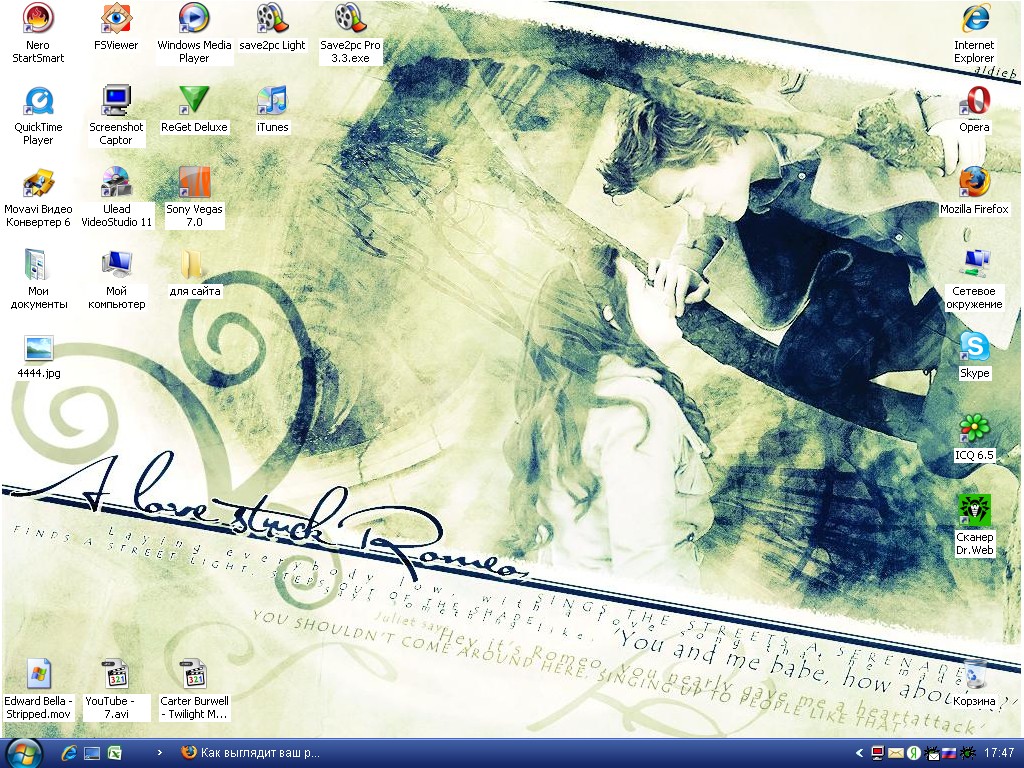Image resolution: width=1024 pixels, height=768 pixels.
Task: Click network connection tray icon
Action: (878, 753)
